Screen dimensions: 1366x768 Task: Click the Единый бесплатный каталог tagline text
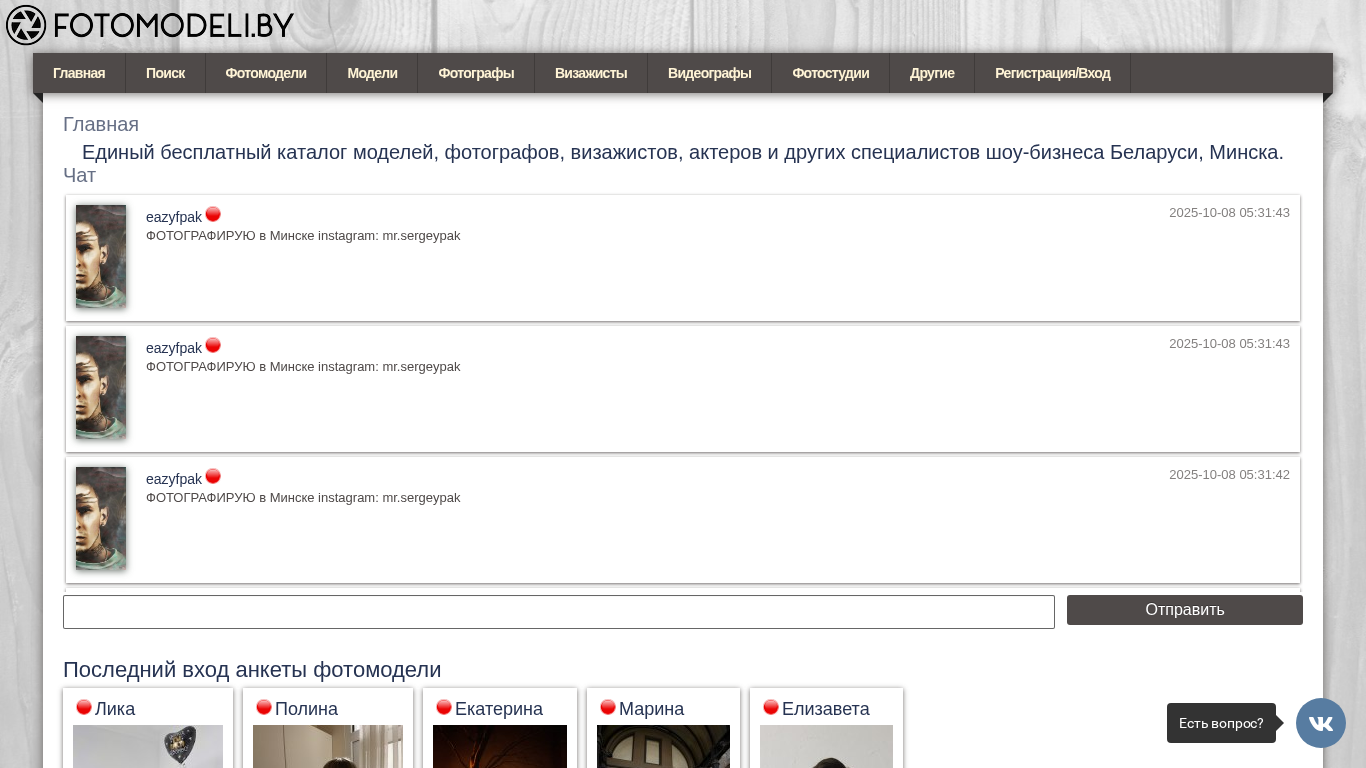(x=683, y=152)
